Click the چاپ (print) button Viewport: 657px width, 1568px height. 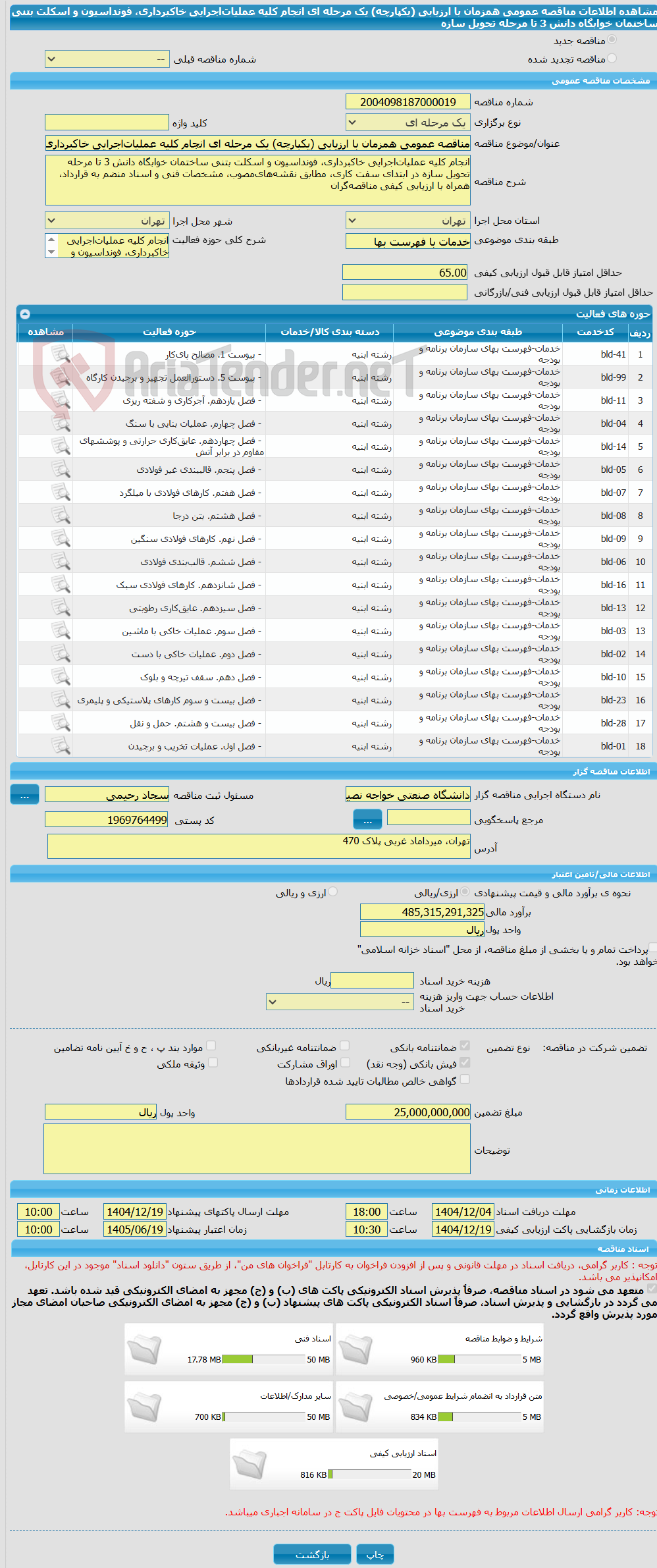pos(375,1554)
